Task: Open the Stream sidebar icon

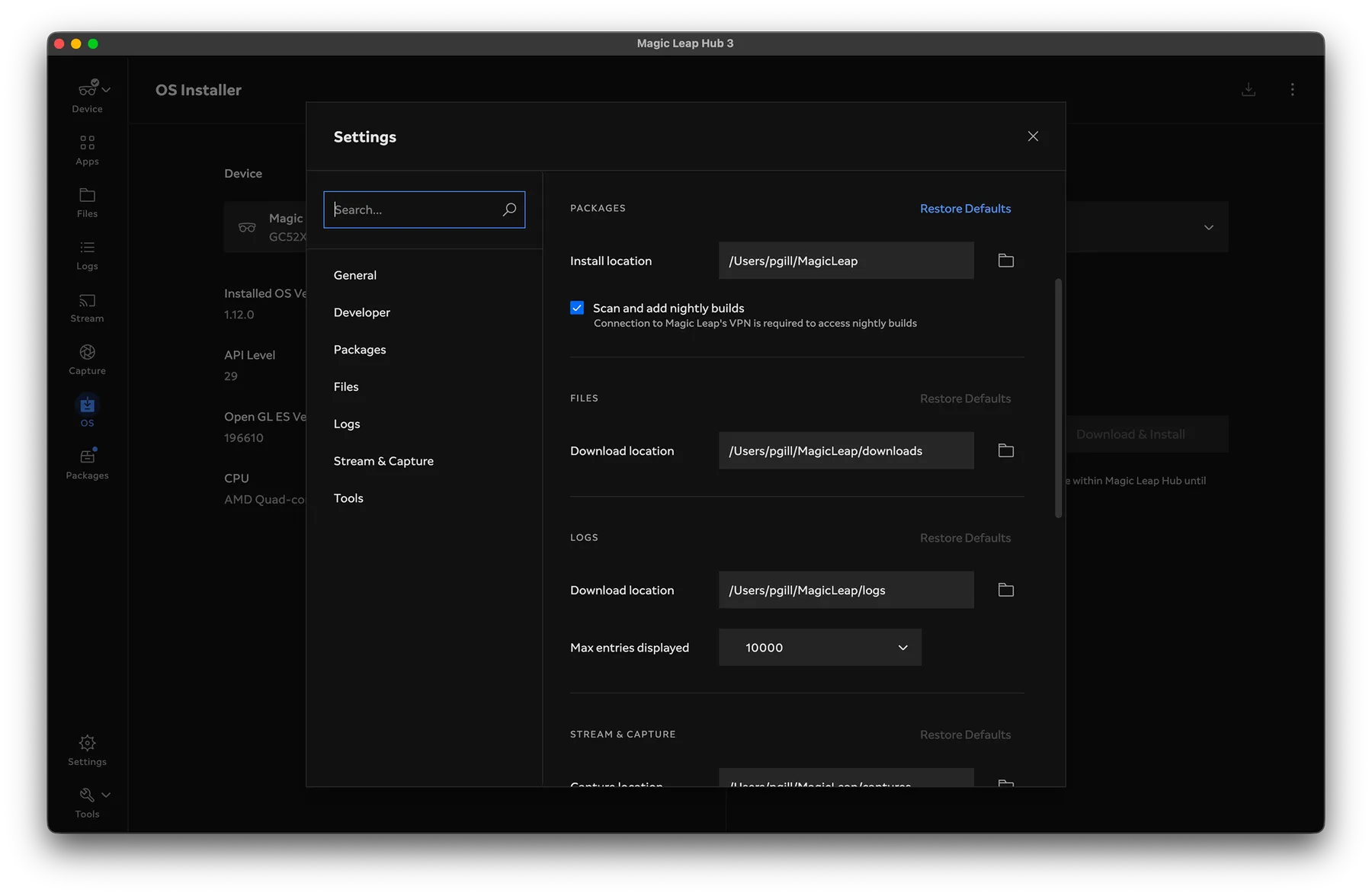Action: tap(87, 300)
